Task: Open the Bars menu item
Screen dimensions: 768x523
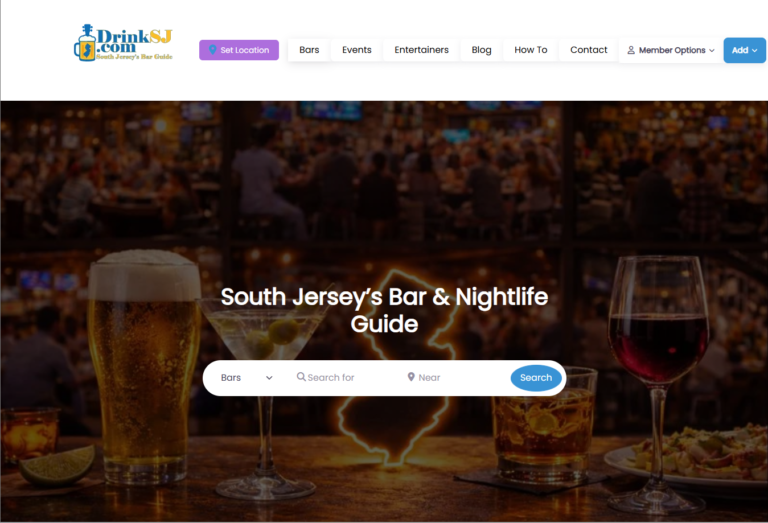Action: tap(309, 49)
